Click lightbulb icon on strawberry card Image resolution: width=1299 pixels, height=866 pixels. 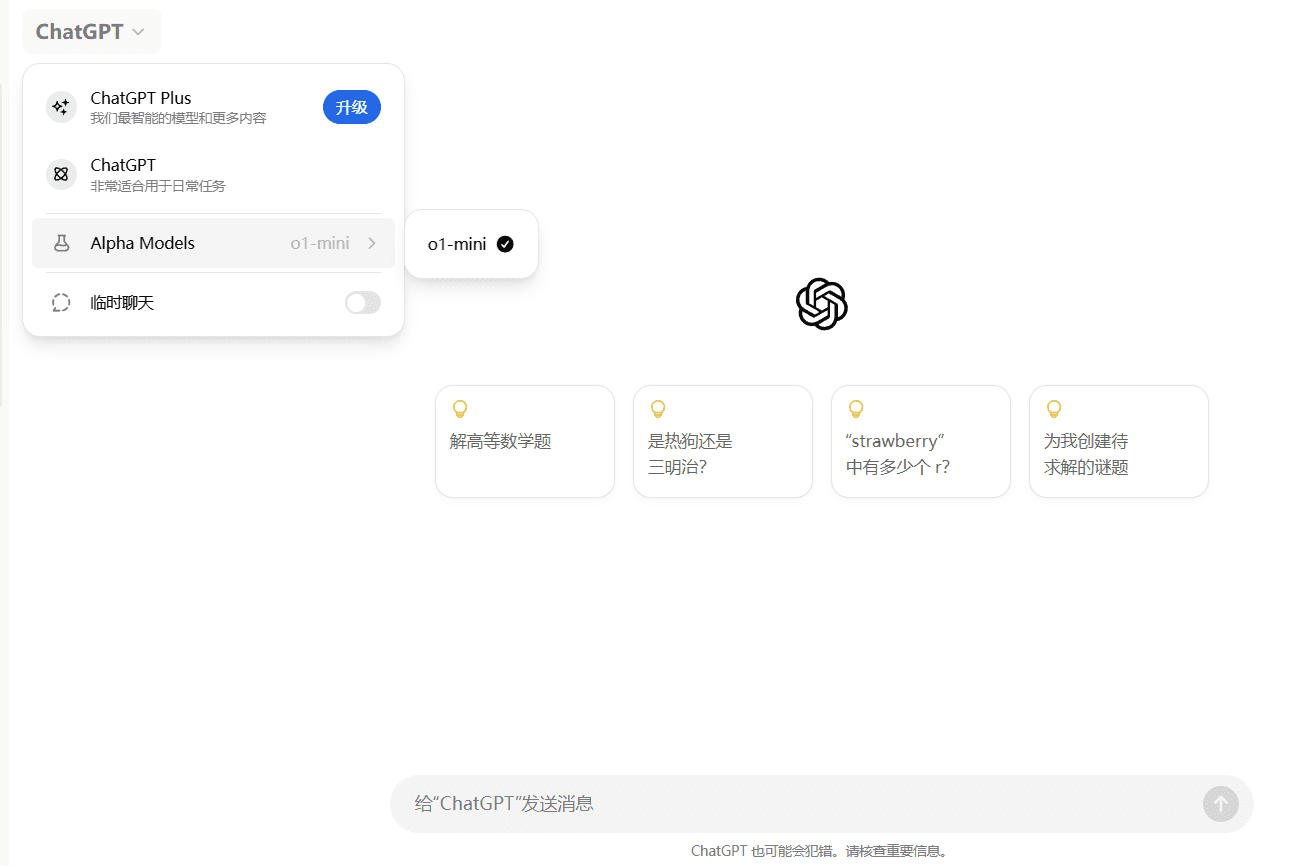(856, 409)
